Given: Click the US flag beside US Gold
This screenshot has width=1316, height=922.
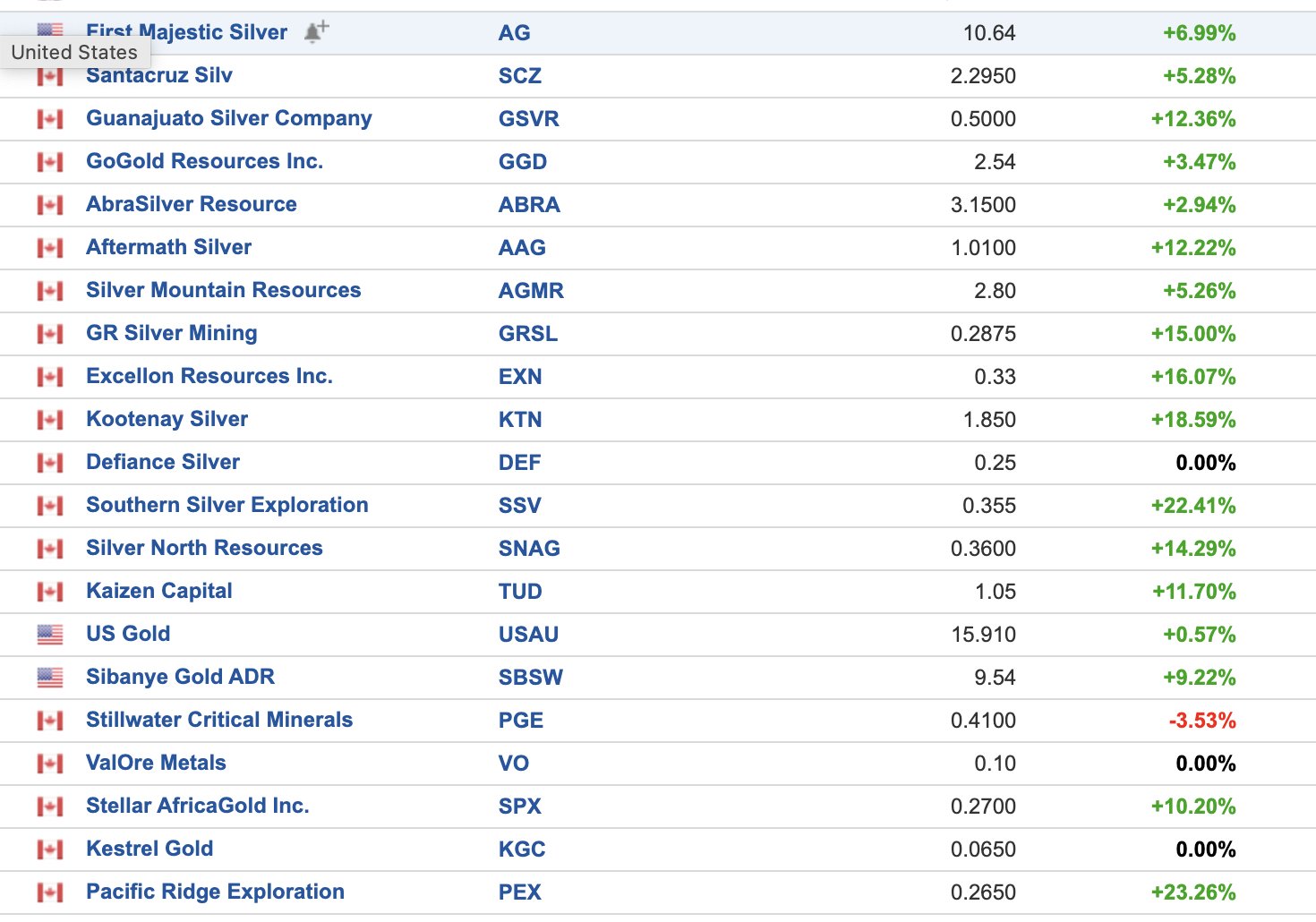Looking at the screenshot, I should pyautogui.click(x=50, y=635).
